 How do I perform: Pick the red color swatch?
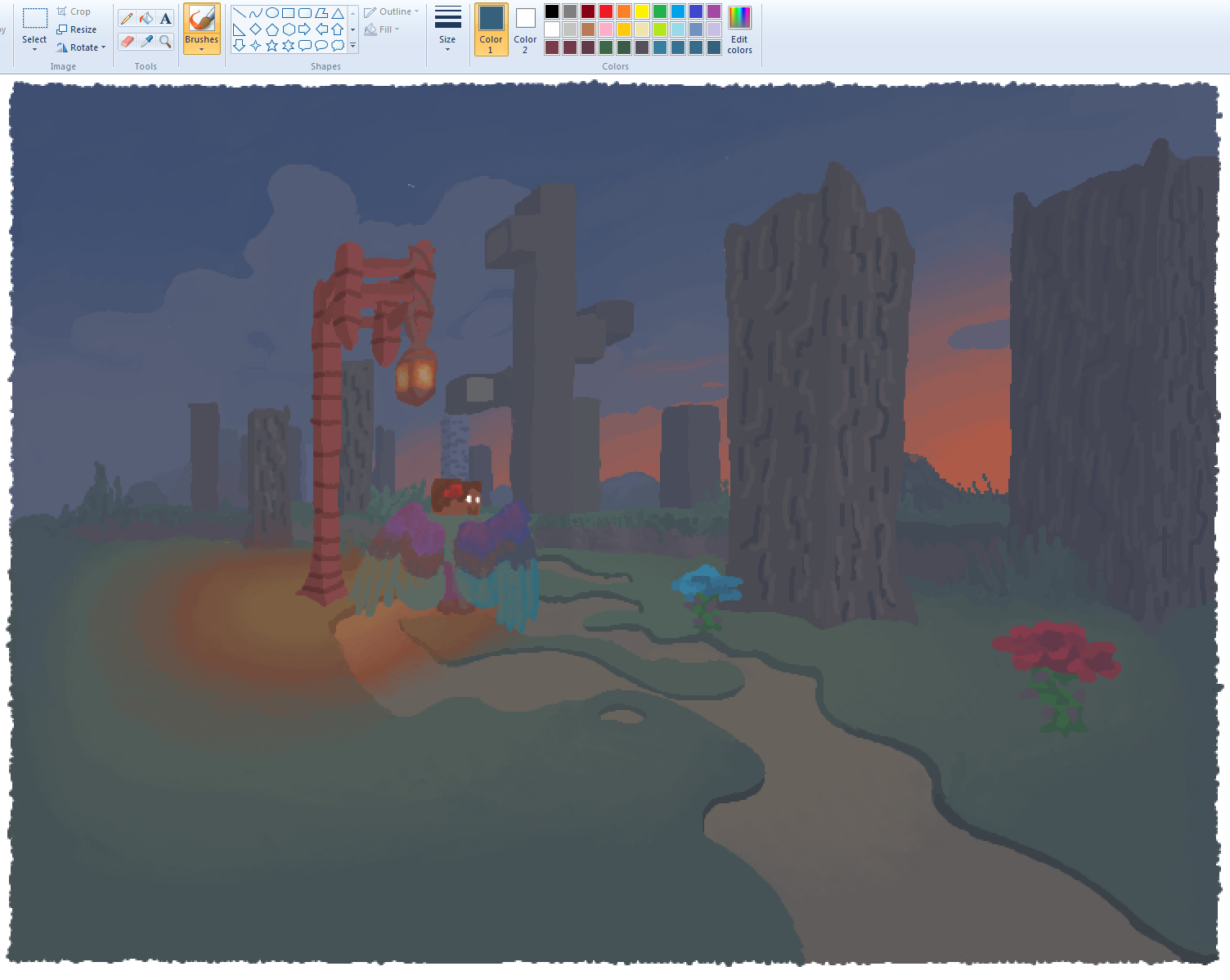(606, 11)
